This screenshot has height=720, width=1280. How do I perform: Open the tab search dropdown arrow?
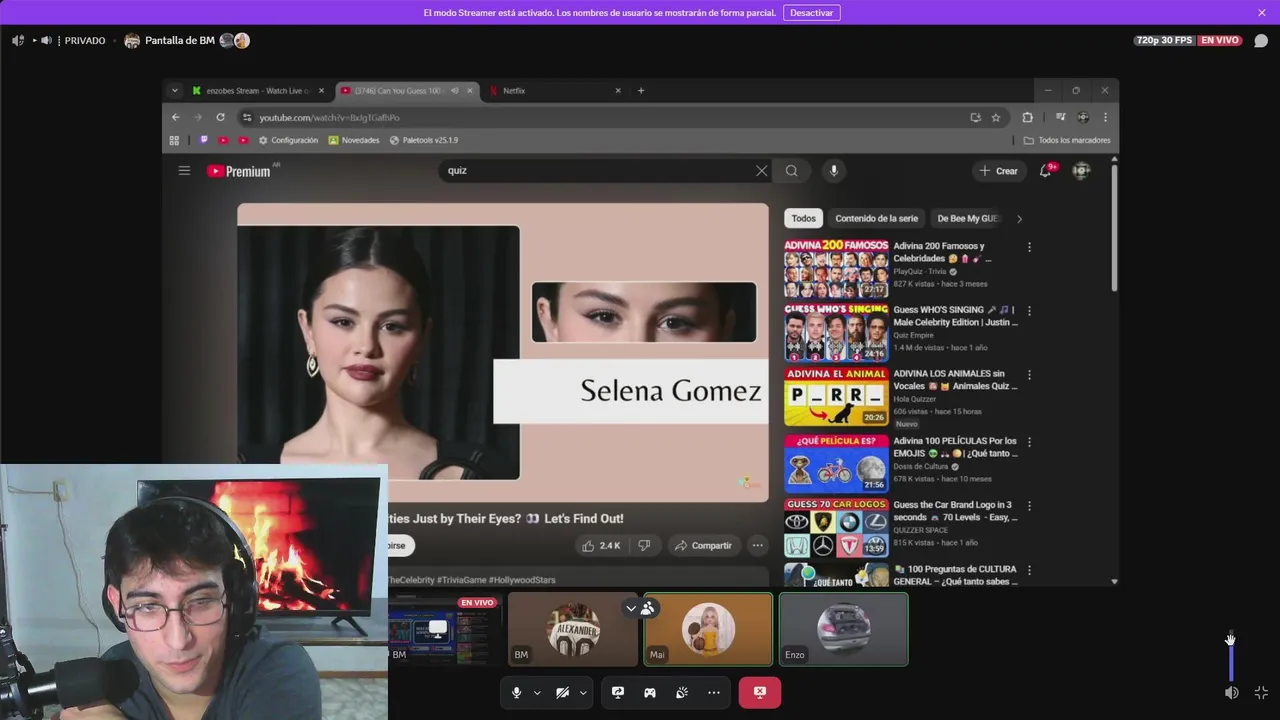tap(175, 91)
